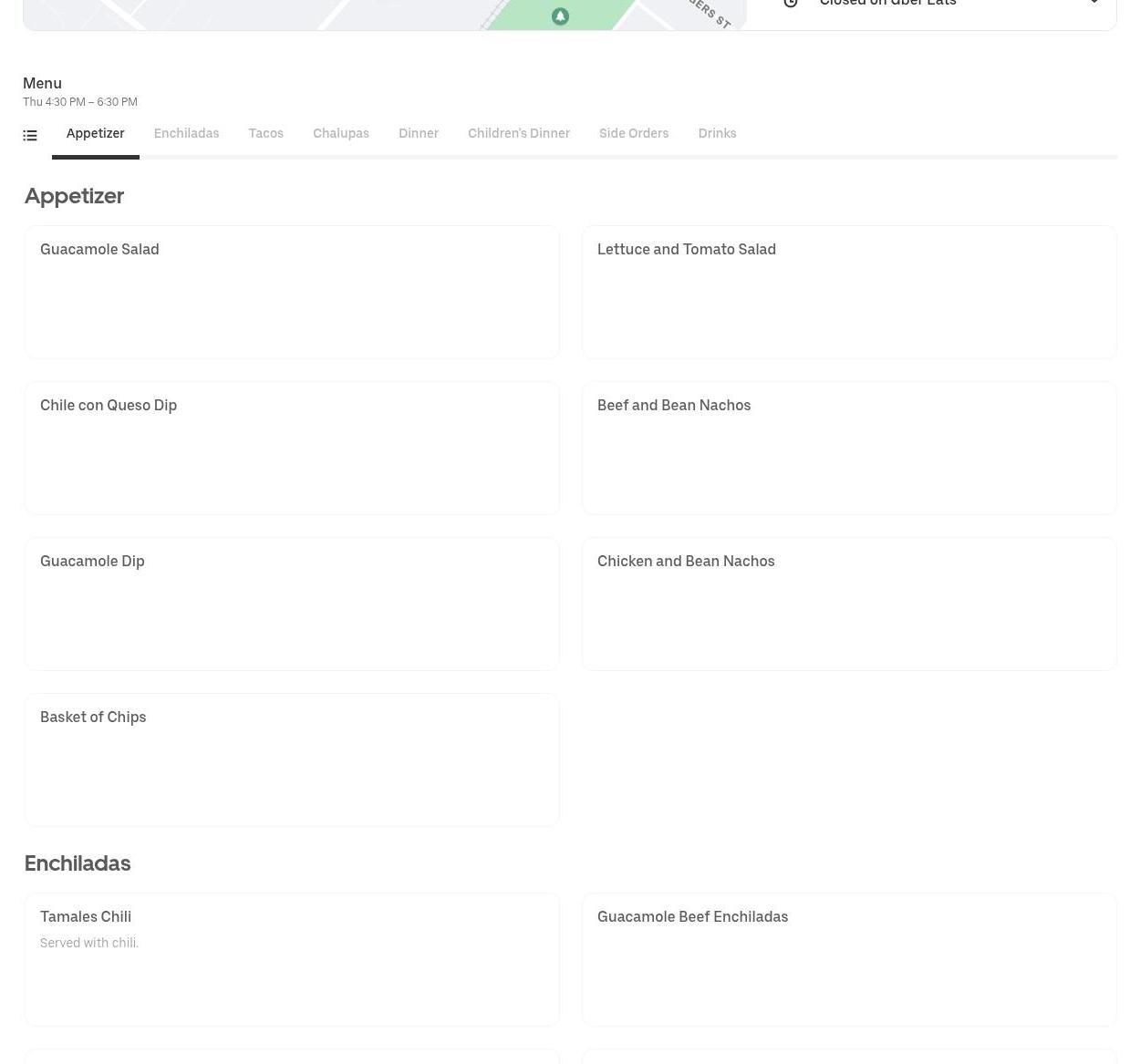Open the Chalupas menu tab
Screen dimensions: 1140x1064
[x=340, y=134]
